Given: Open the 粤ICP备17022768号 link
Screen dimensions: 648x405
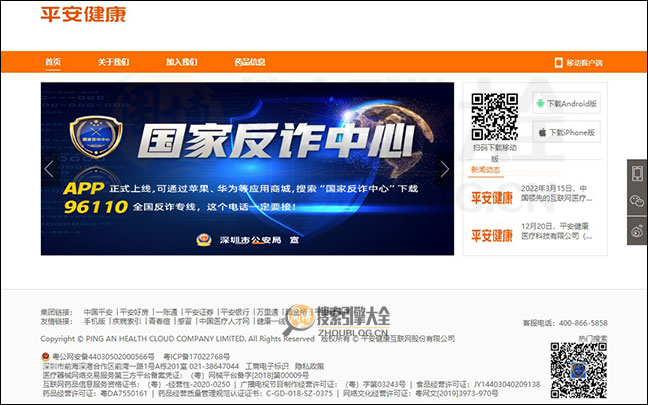Looking at the screenshot, I should click(197, 357).
